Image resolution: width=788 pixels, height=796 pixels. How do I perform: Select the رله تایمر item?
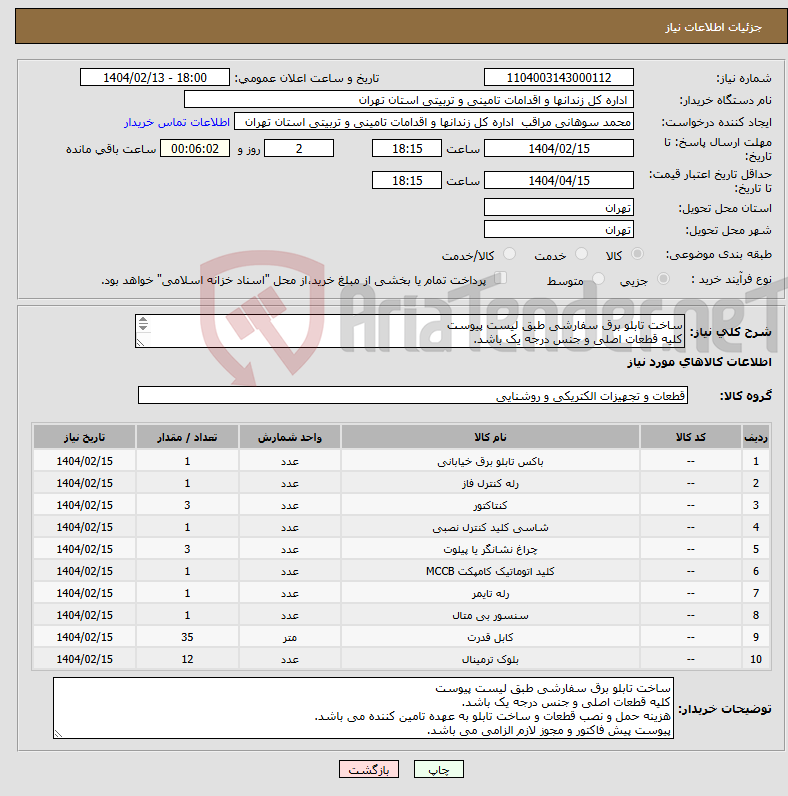click(x=490, y=593)
